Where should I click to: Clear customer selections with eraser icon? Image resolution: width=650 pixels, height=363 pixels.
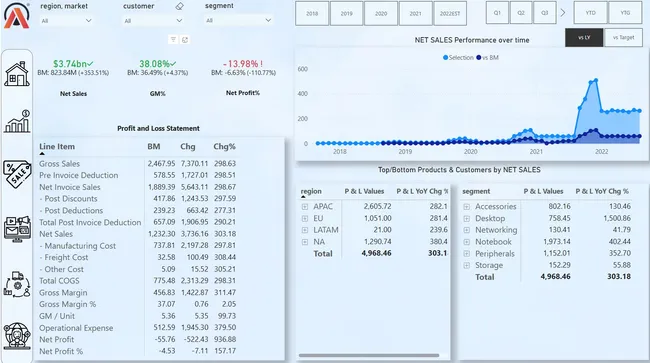coord(179,6)
